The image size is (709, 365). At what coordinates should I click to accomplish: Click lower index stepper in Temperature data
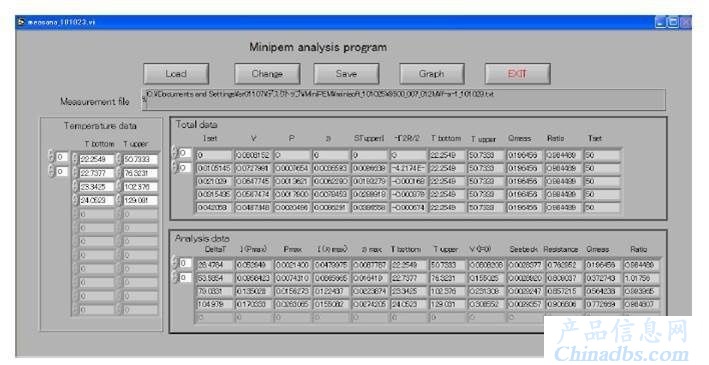pyautogui.click(x=51, y=171)
